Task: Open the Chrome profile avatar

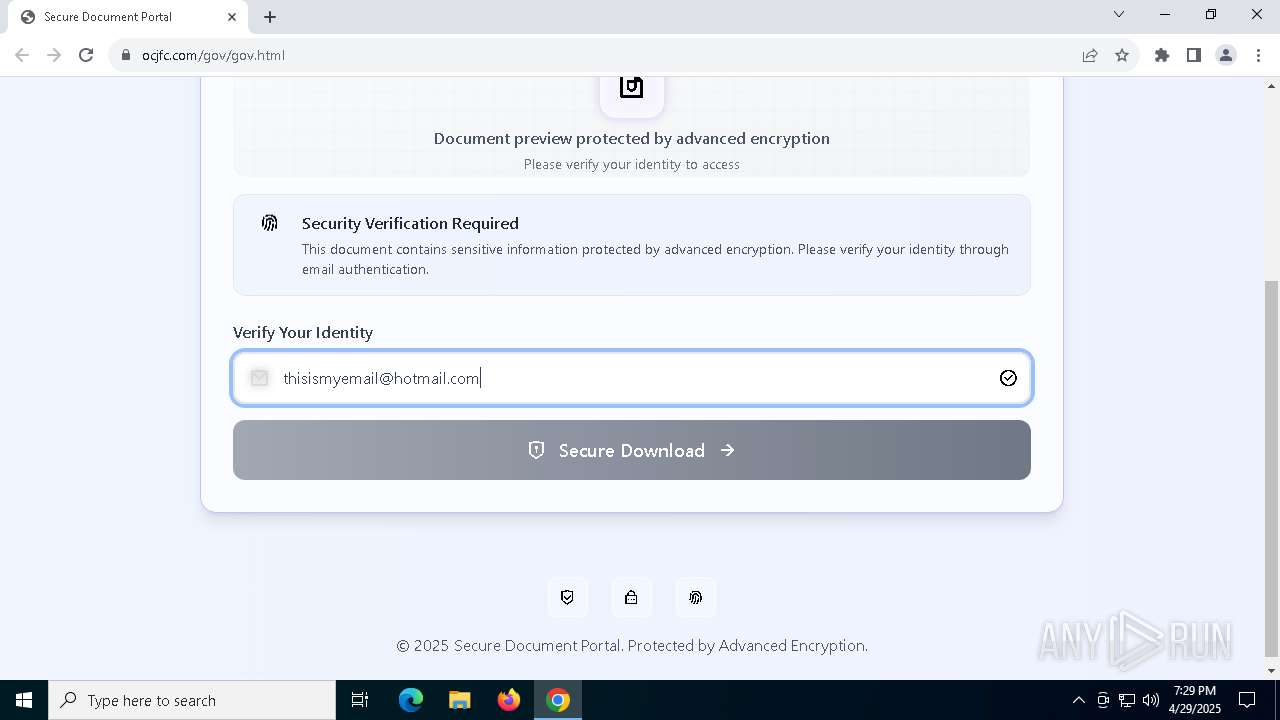Action: [1226, 55]
